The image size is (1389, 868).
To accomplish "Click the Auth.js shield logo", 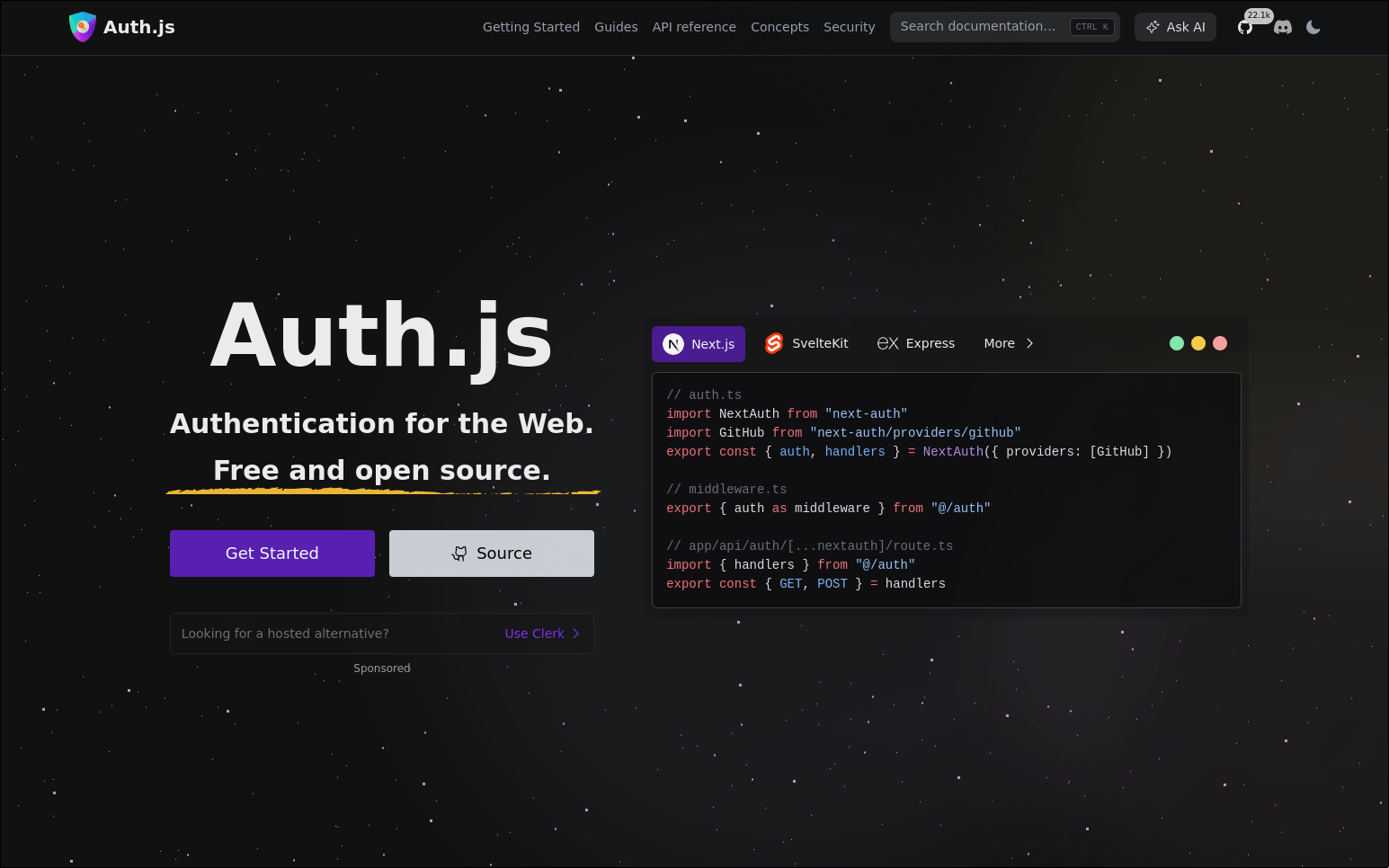I will (x=83, y=27).
